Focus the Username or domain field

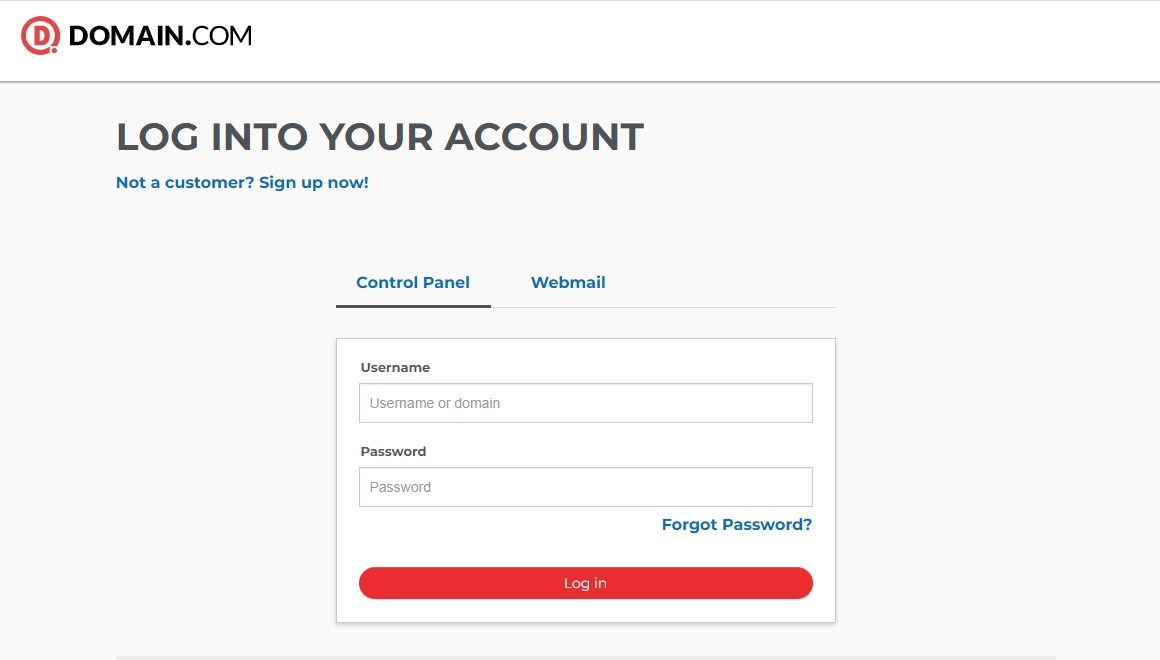(x=585, y=403)
